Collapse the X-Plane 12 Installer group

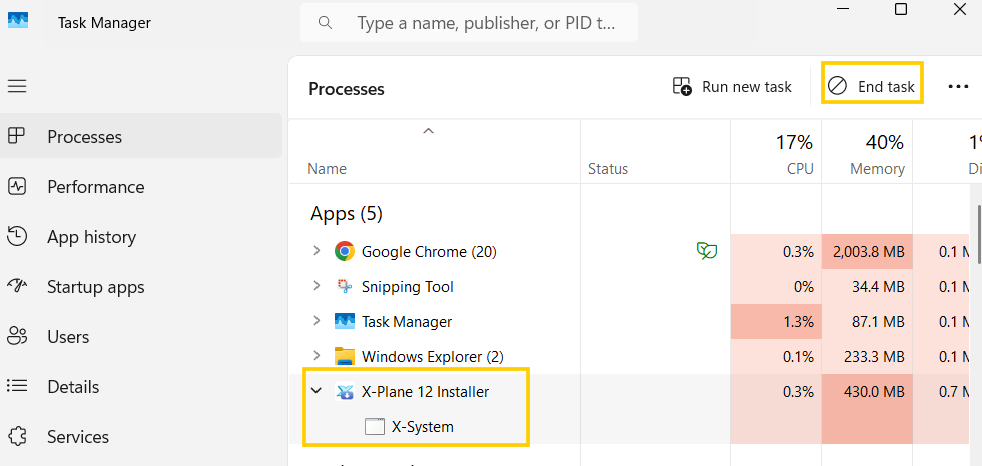pyautogui.click(x=316, y=391)
